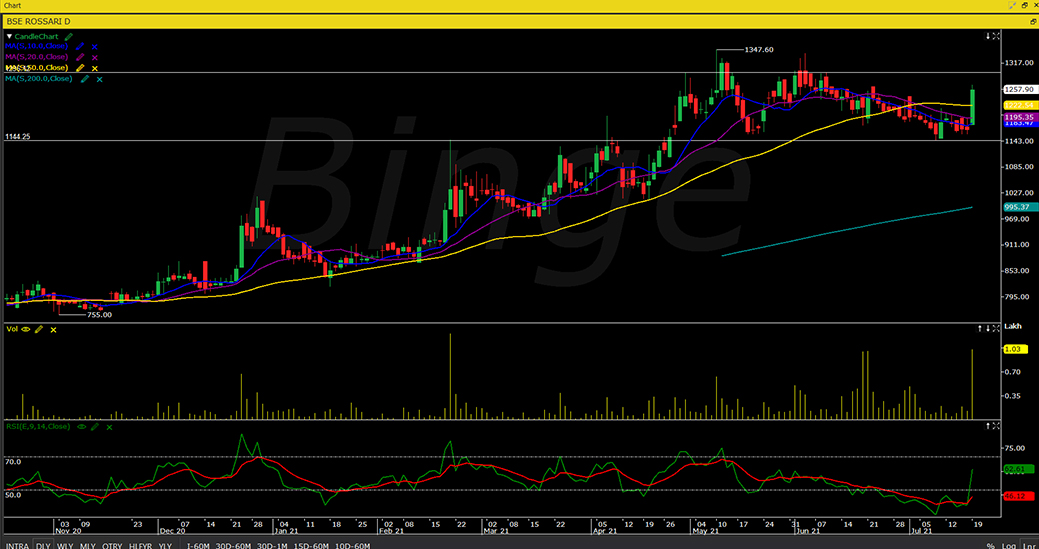Toggle visibility of the RSI indicator
The width and height of the screenshot is (1039, 549).
point(82,427)
